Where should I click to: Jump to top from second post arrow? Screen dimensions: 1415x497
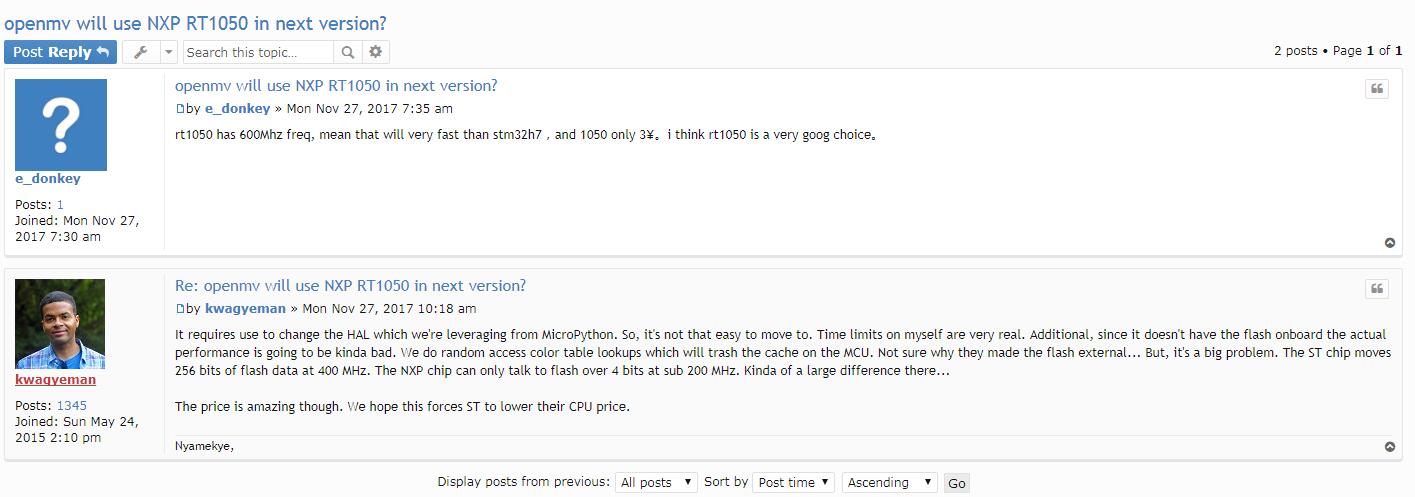point(1389,447)
